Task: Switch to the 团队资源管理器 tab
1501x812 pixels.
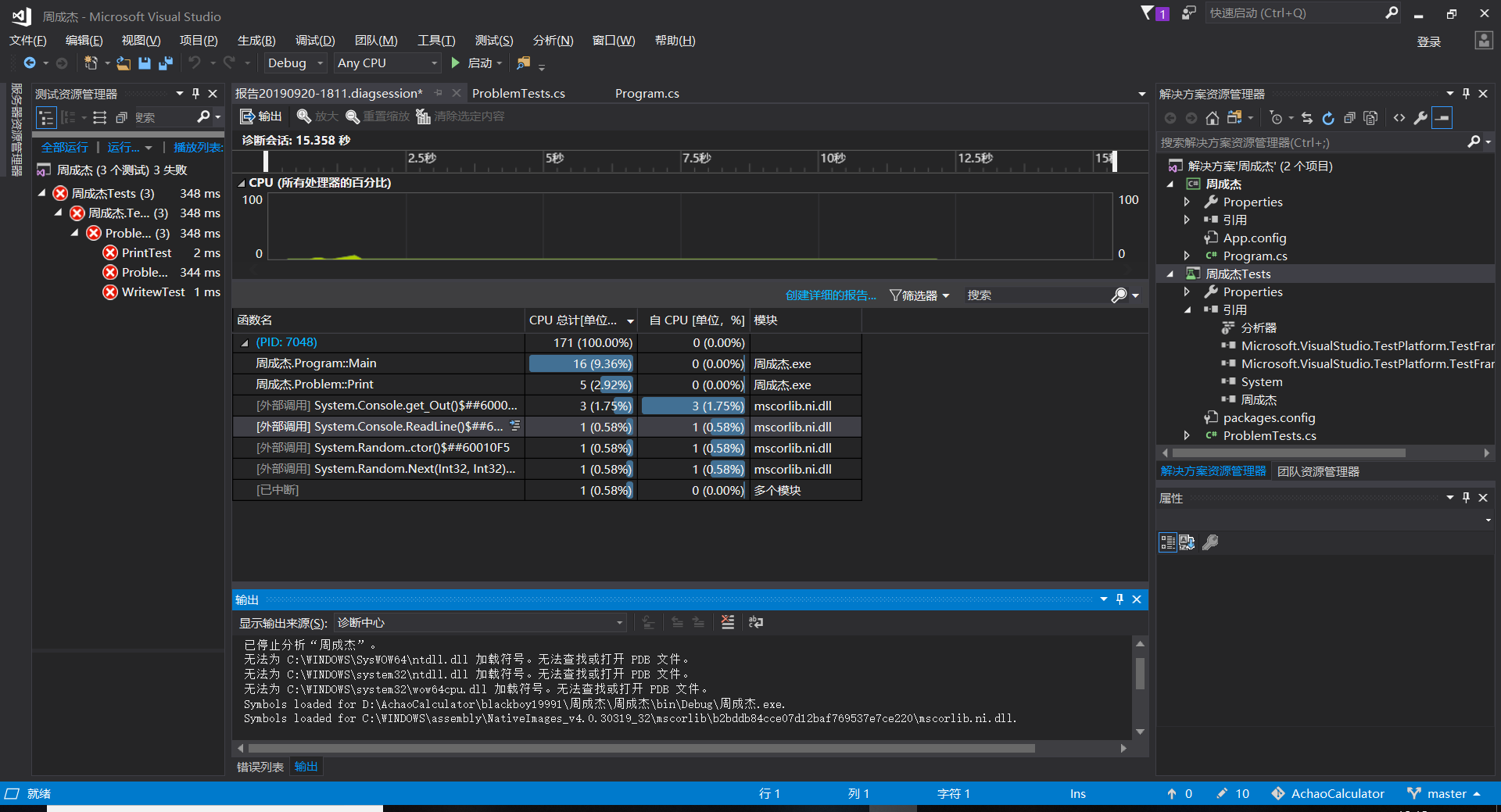Action: tap(1318, 471)
